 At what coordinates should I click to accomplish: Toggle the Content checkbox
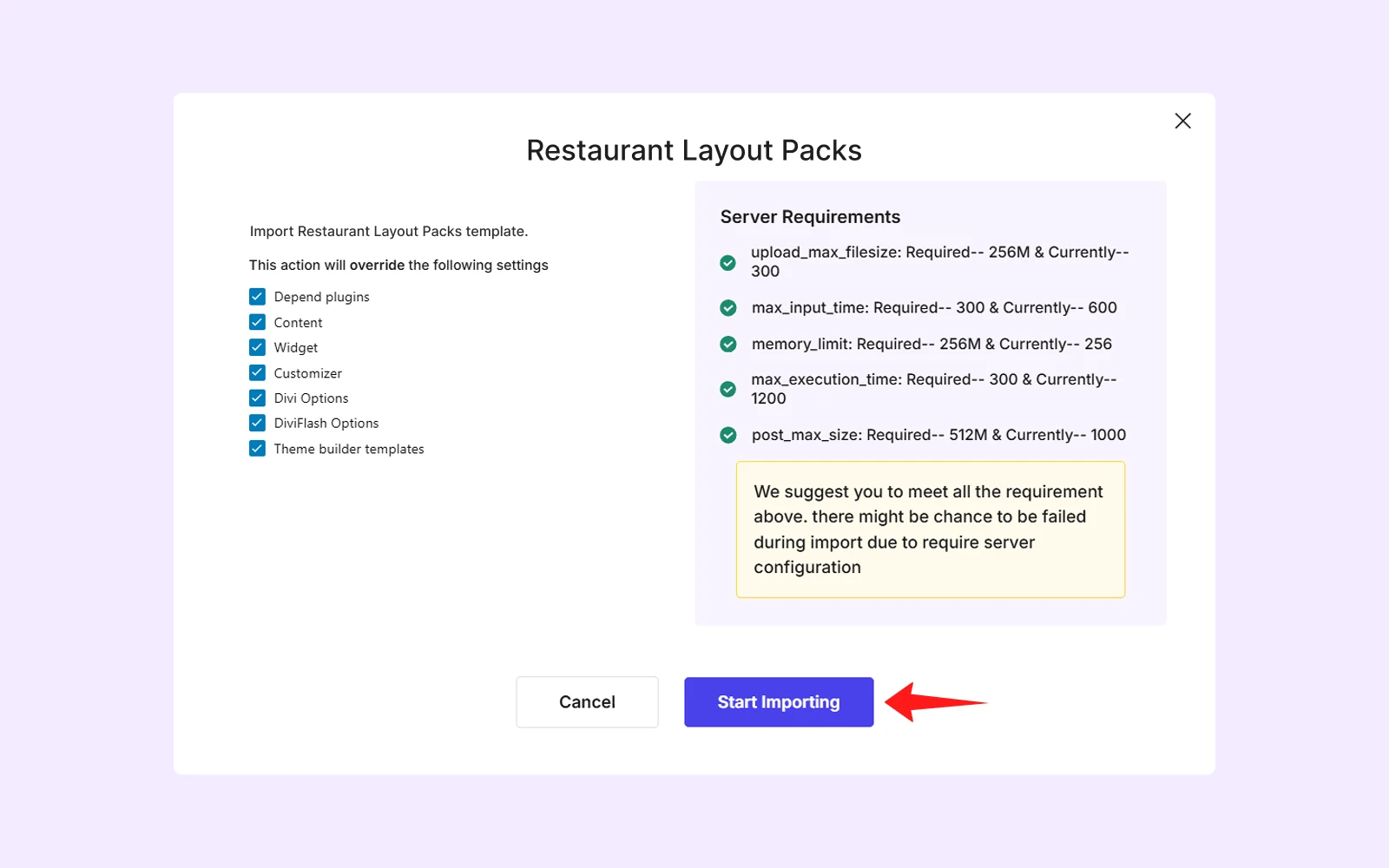coord(257,322)
